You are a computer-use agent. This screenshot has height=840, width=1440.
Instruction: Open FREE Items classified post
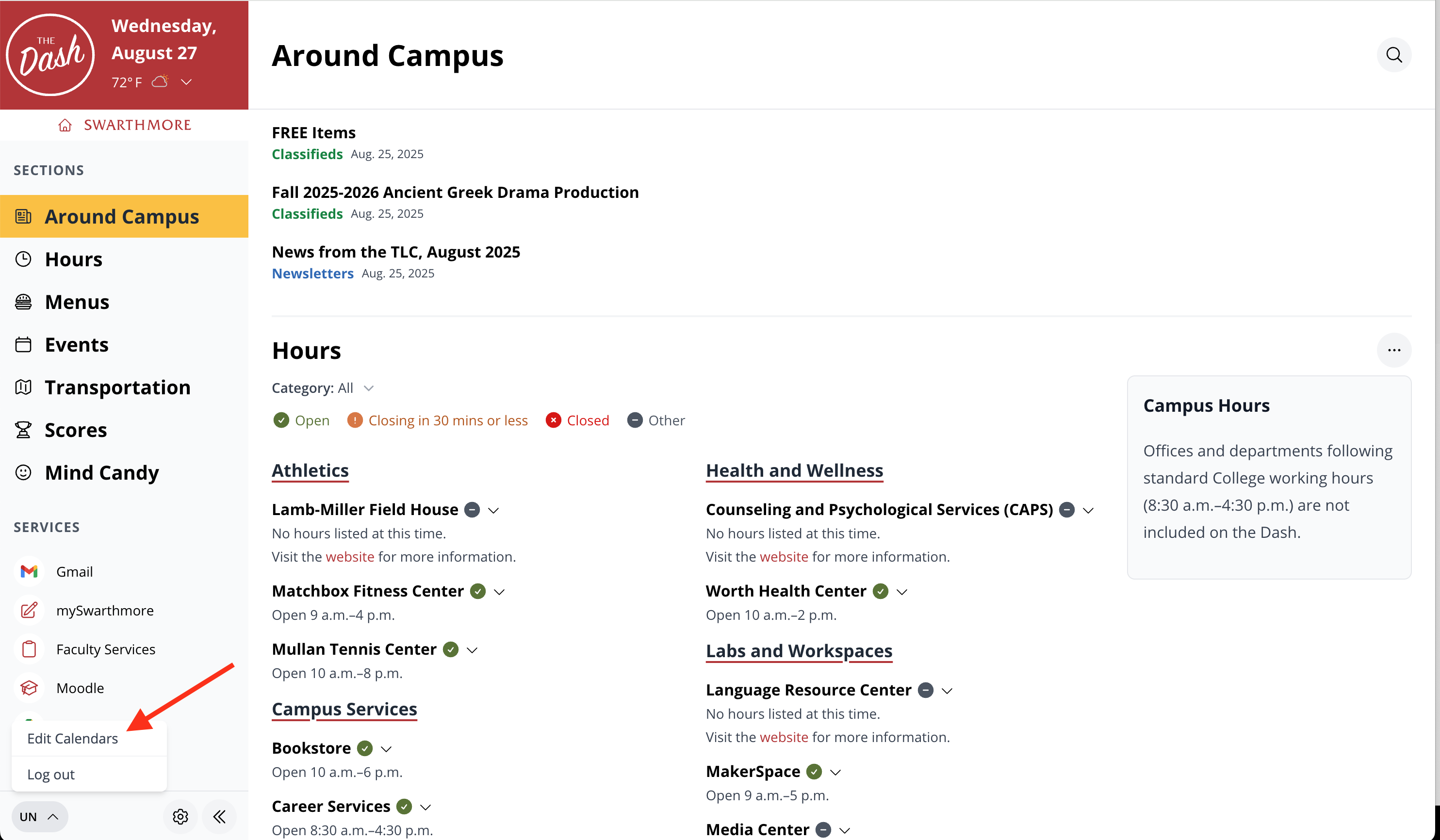tap(314, 132)
